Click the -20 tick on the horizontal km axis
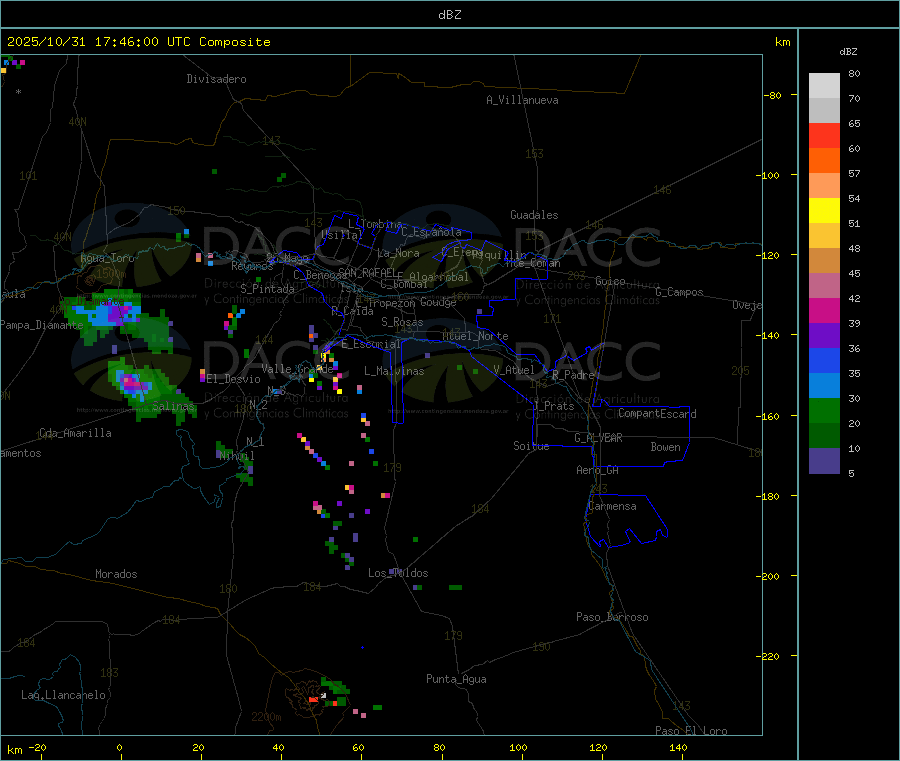Viewport: 900px width, 761px height. (x=38, y=747)
